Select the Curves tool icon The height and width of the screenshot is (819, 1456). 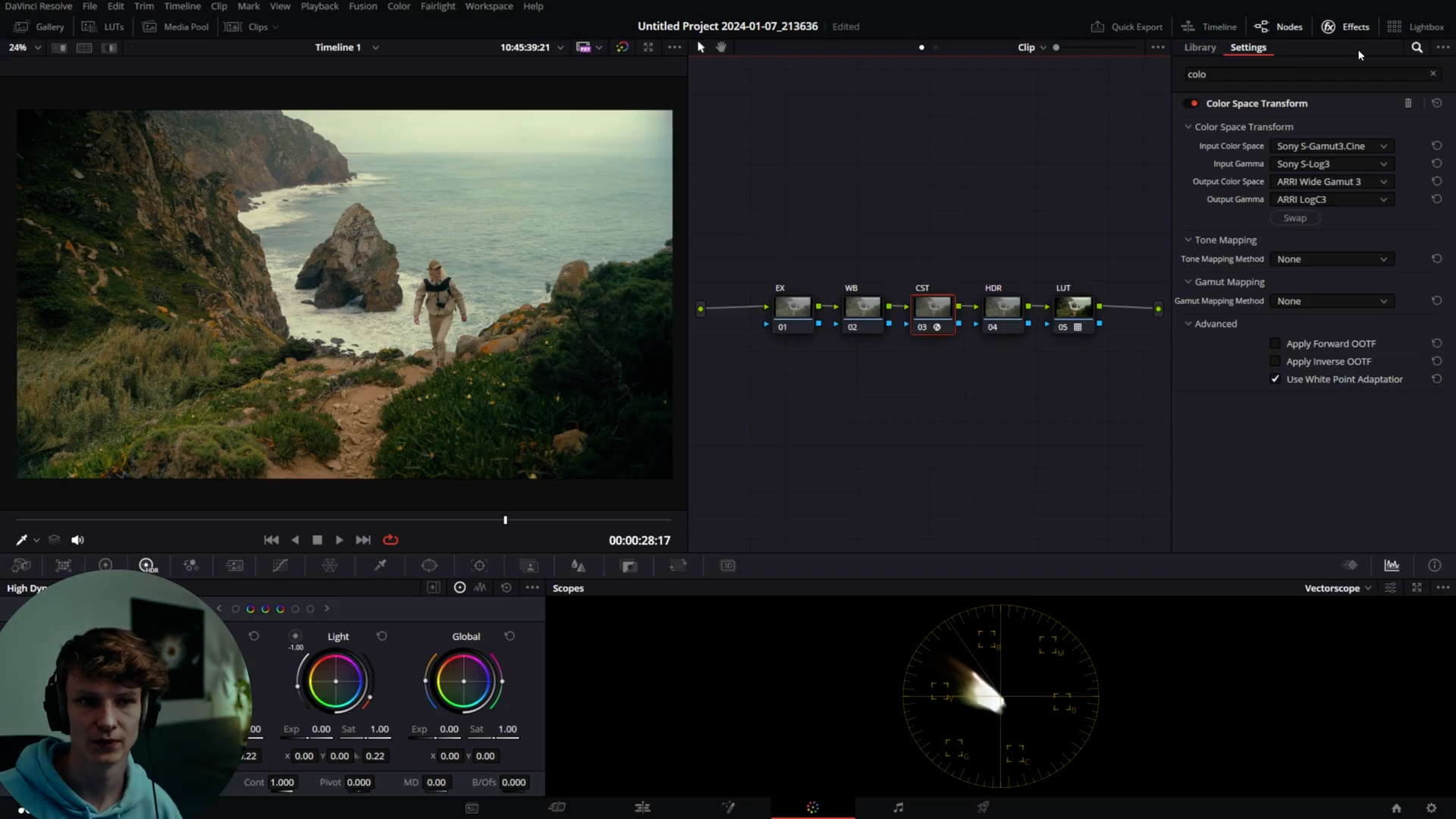[280, 565]
